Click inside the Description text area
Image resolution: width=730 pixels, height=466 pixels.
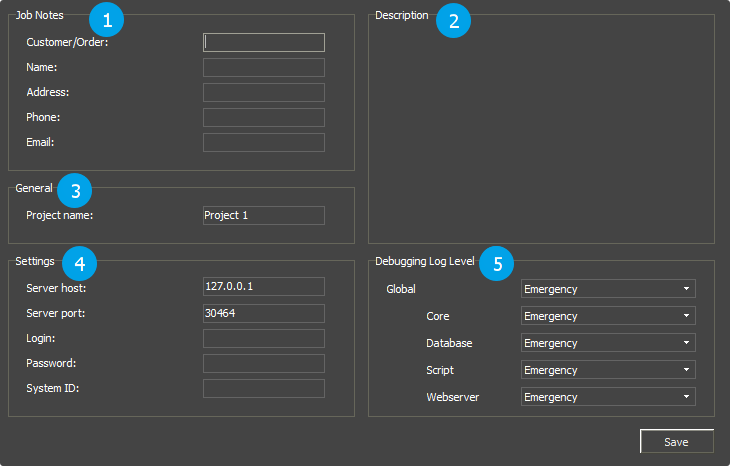tap(541, 130)
